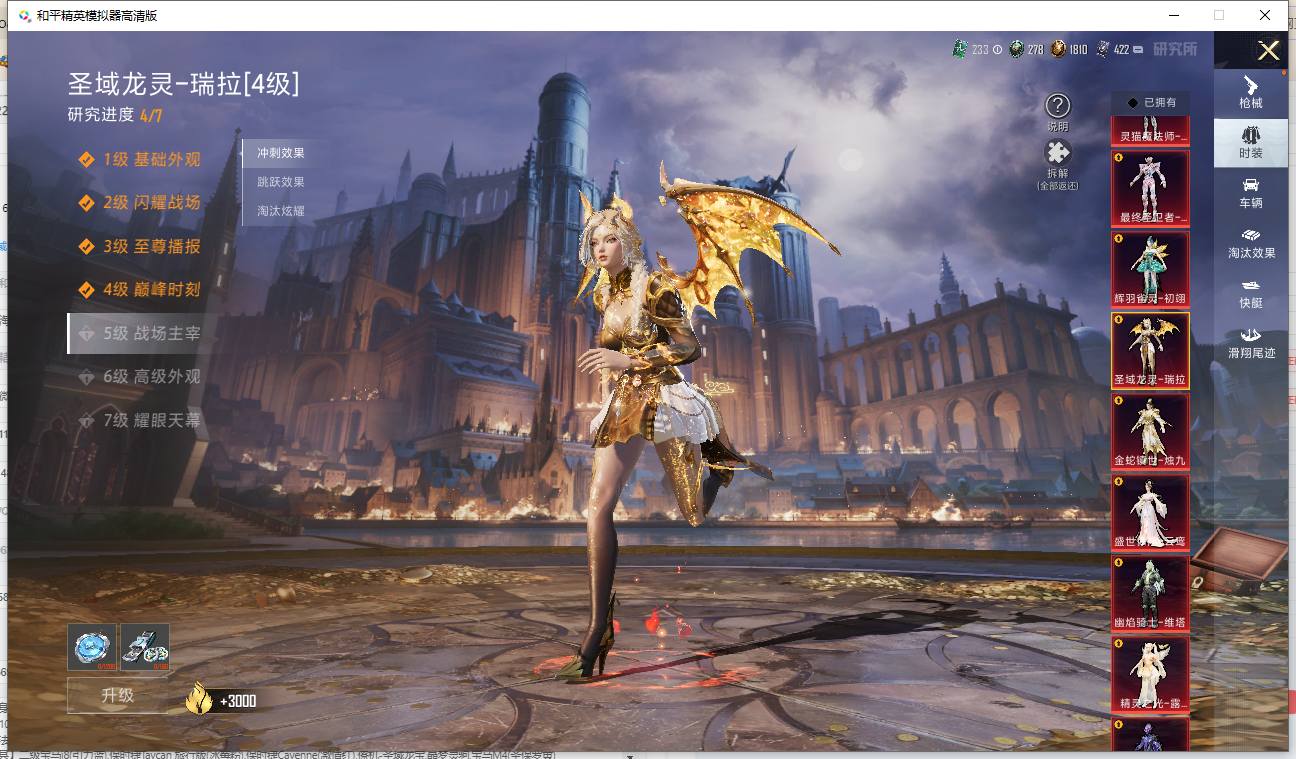Click the green currency icon showing 233

pyautogui.click(x=960, y=49)
